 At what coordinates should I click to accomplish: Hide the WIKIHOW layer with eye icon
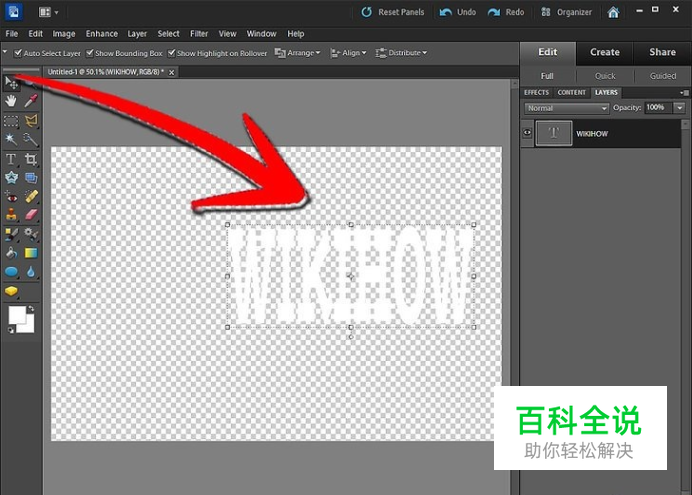click(527, 133)
